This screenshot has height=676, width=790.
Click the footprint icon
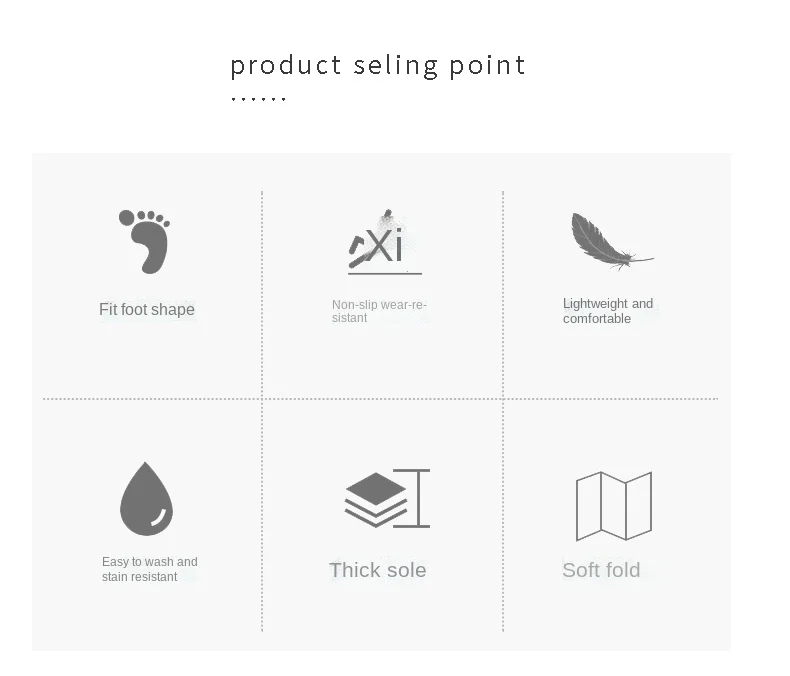coord(145,242)
